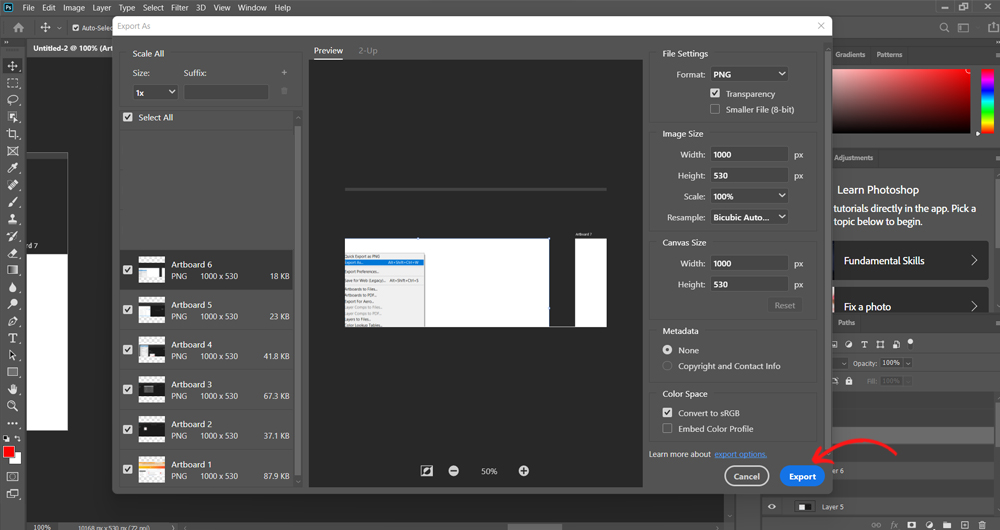Open the Filter menu in menu bar
This screenshot has width=1000, height=530.
pos(179,7)
